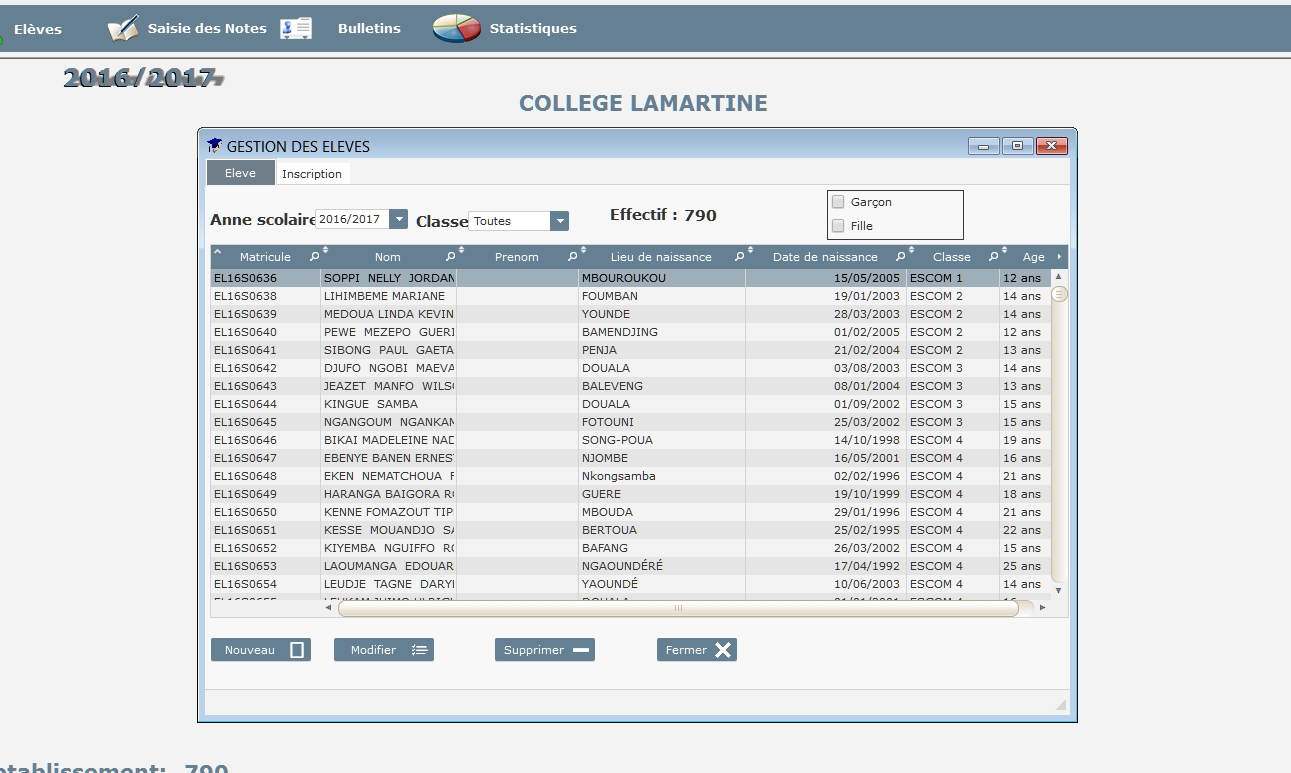The image size is (1291, 773).
Task: Click birth date 03/08/2003
Action: (867, 368)
